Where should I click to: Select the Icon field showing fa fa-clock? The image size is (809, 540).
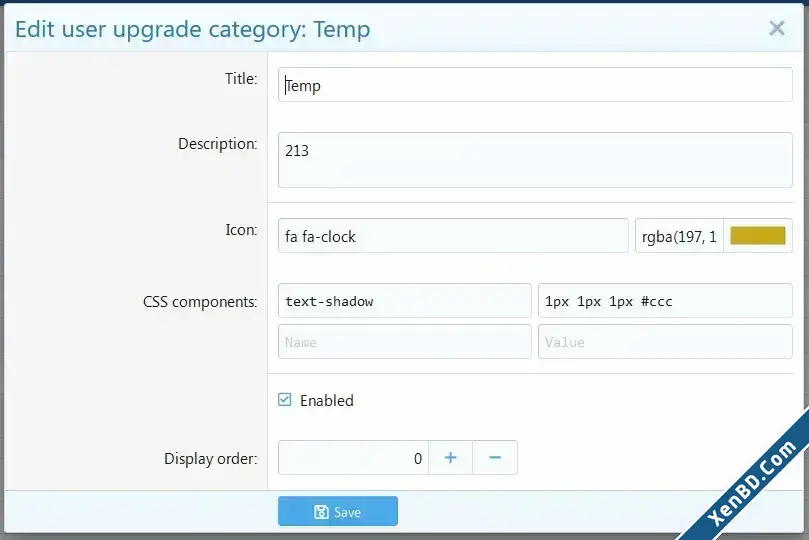(453, 236)
